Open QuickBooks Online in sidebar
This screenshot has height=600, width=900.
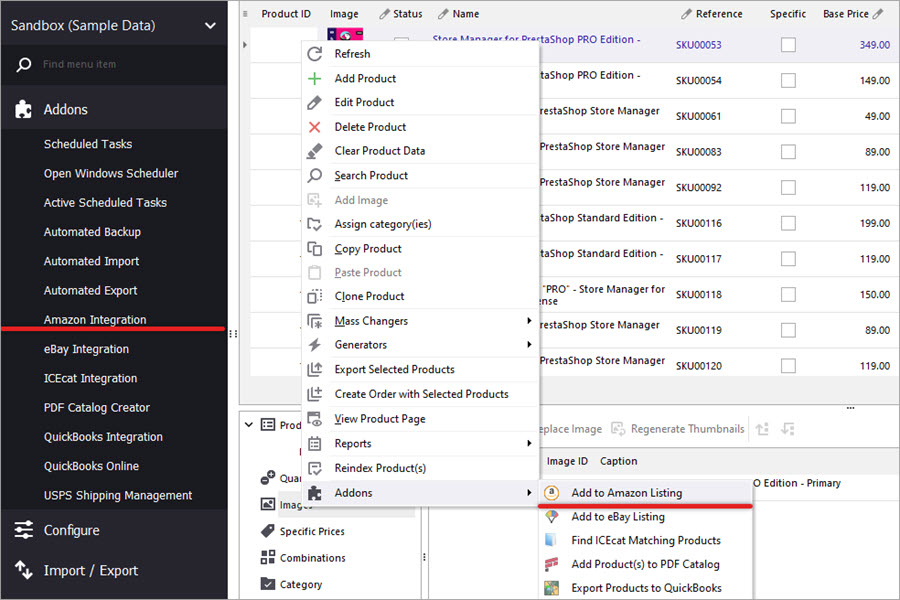[91, 466]
